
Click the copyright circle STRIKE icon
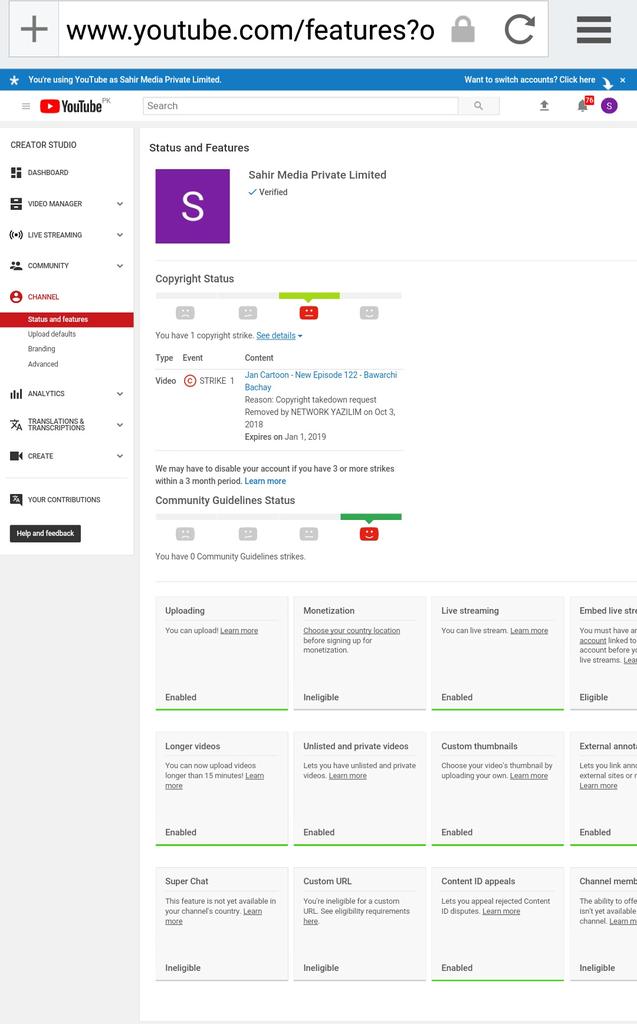(x=190, y=381)
